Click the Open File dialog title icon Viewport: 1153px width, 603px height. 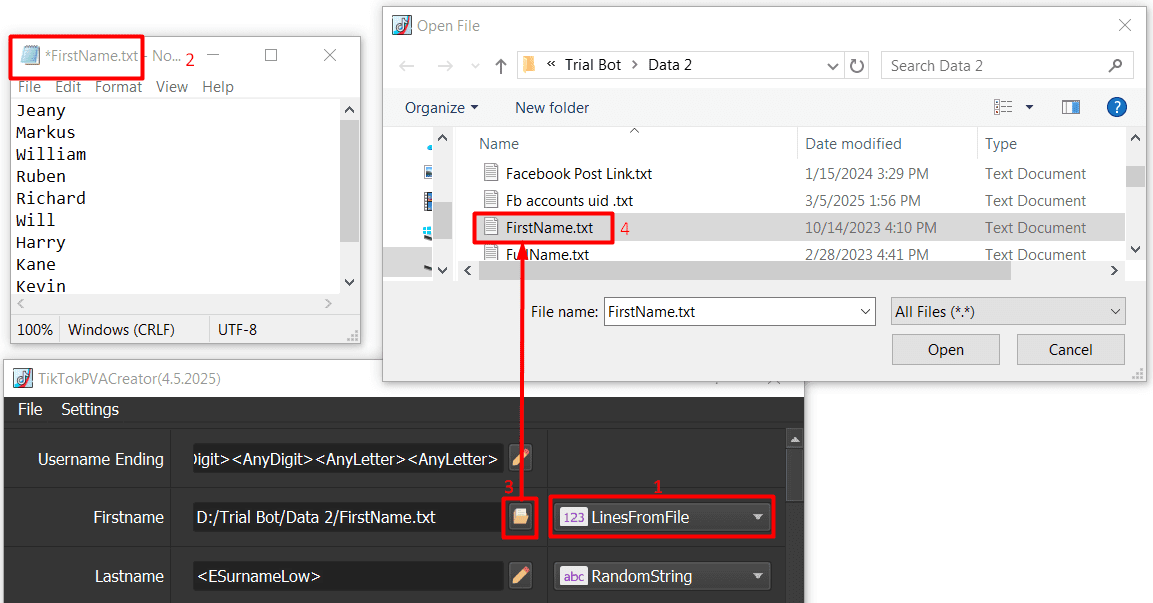401,25
